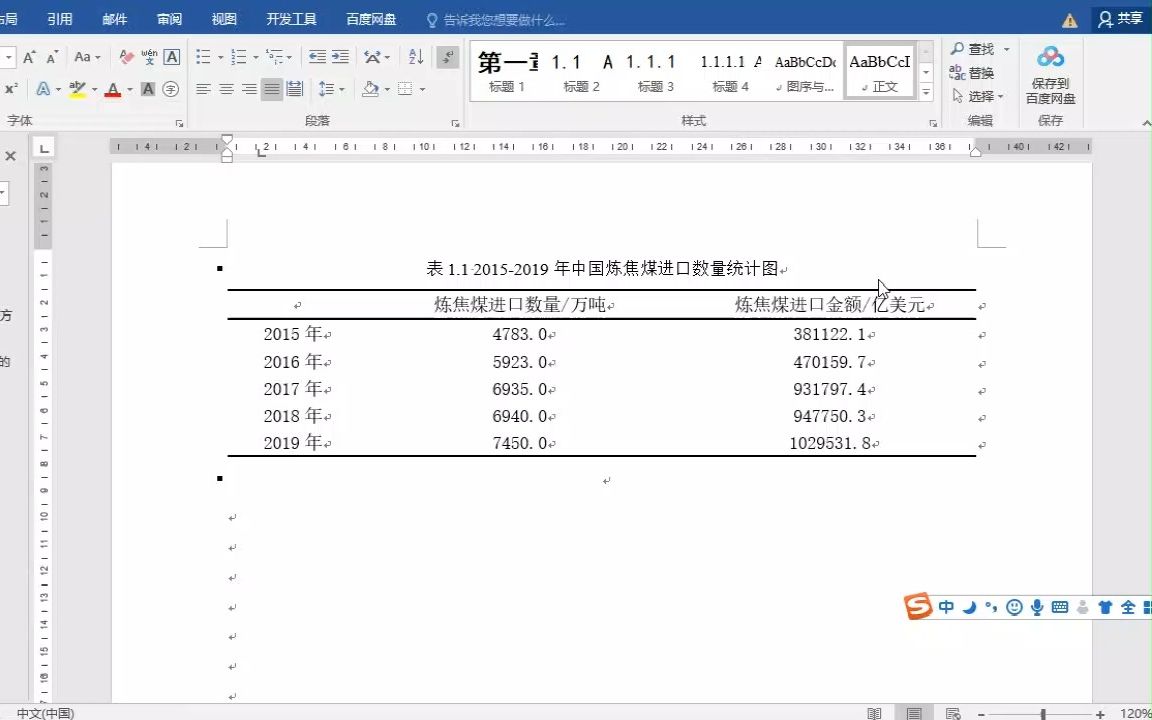Expand the borders dropdown arrow
The height and width of the screenshot is (720, 1152).
tap(422, 90)
